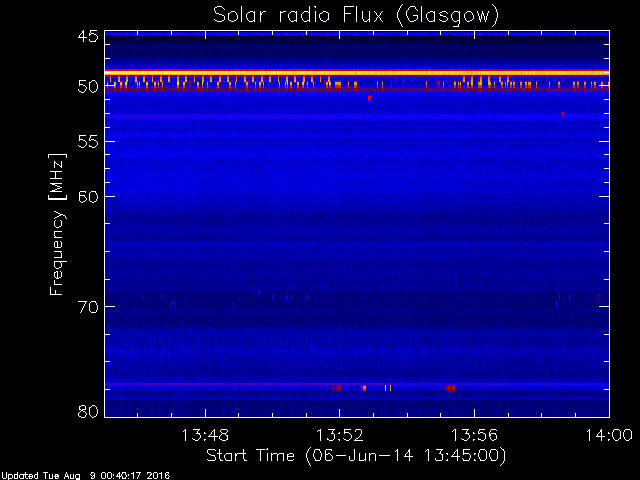This screenshot has width=640, height=480.
Task: Click the '45' frequency axis label
Action: click(88, 36)
